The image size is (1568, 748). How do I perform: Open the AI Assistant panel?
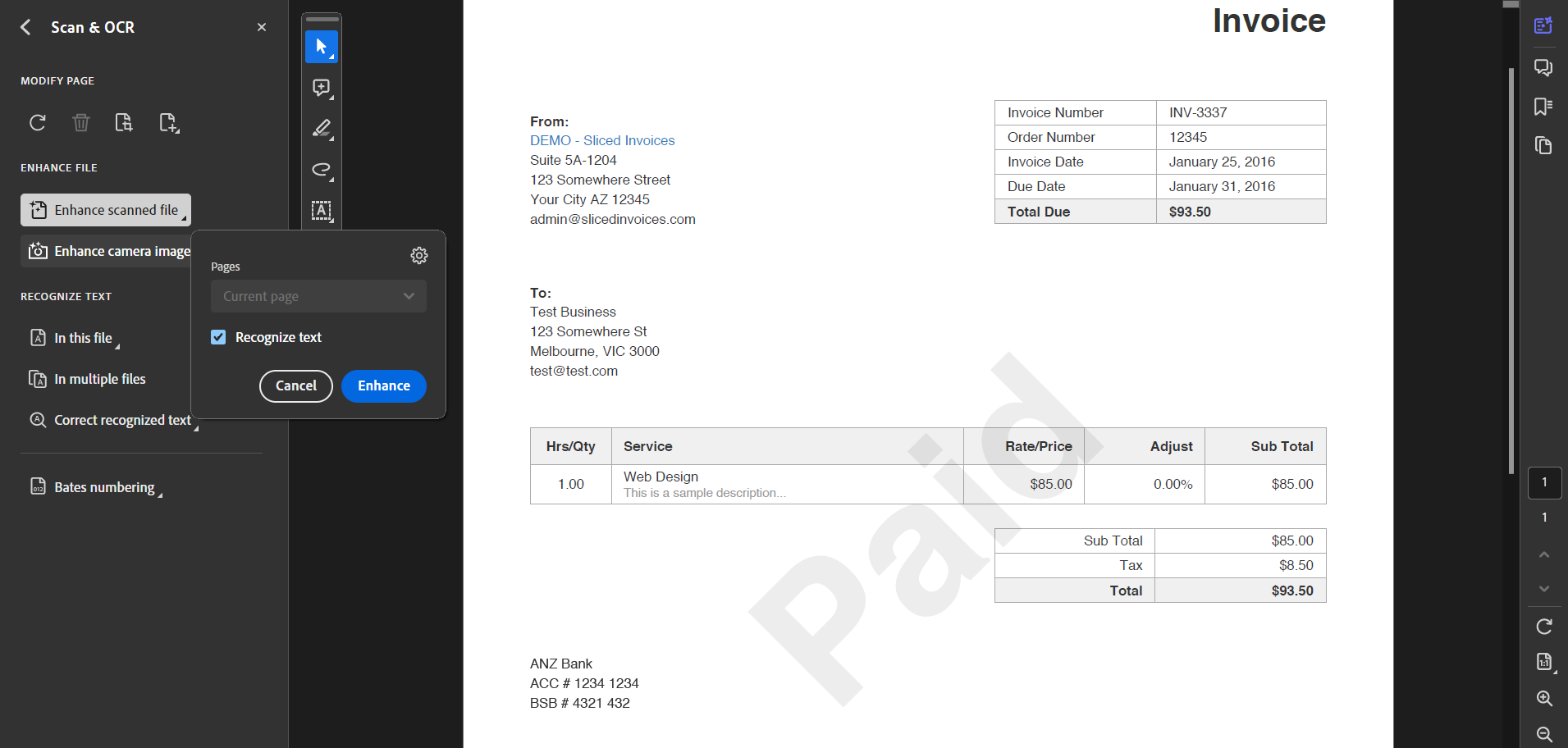pos(1543,25)
